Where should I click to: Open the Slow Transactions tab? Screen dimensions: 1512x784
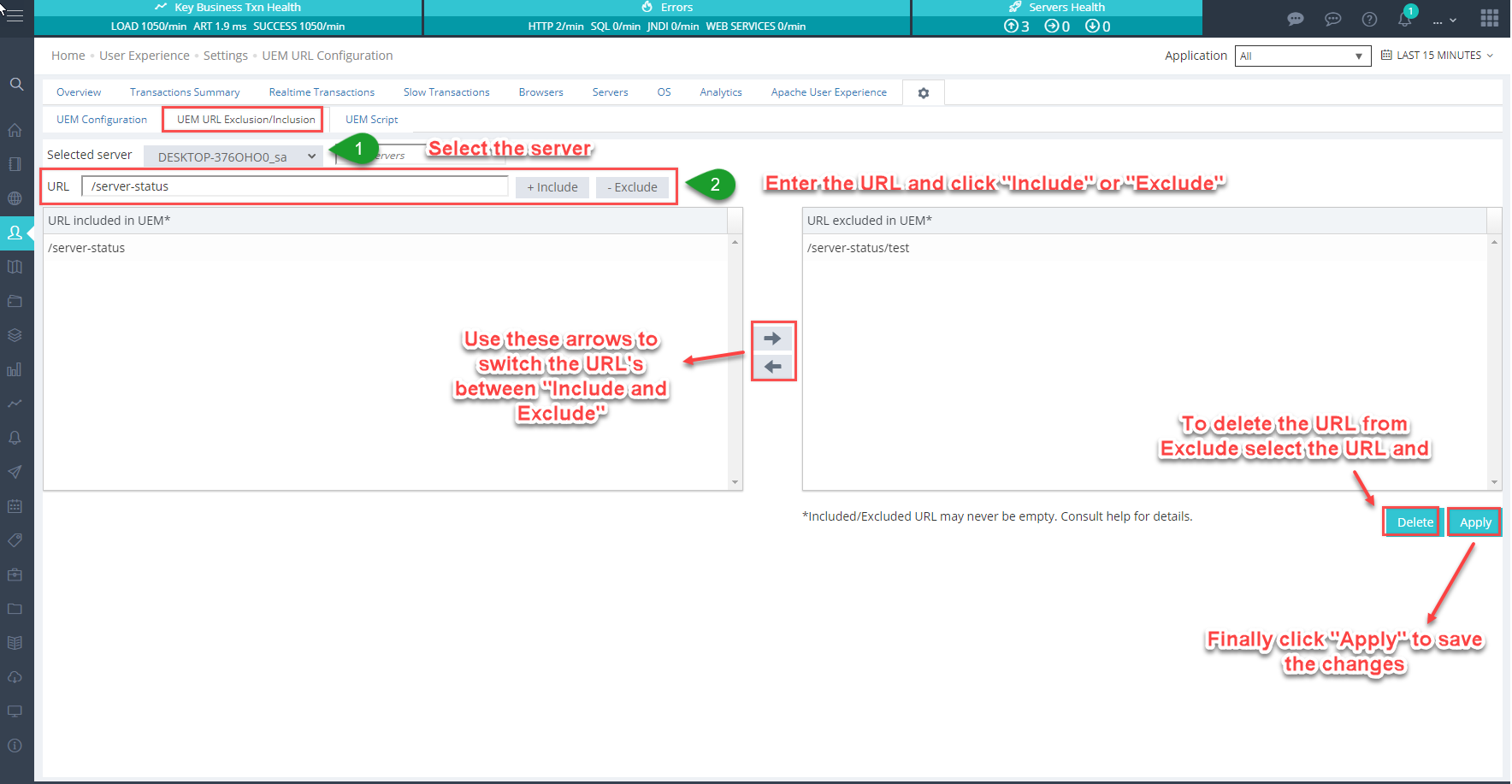click(x=446, y=92)
